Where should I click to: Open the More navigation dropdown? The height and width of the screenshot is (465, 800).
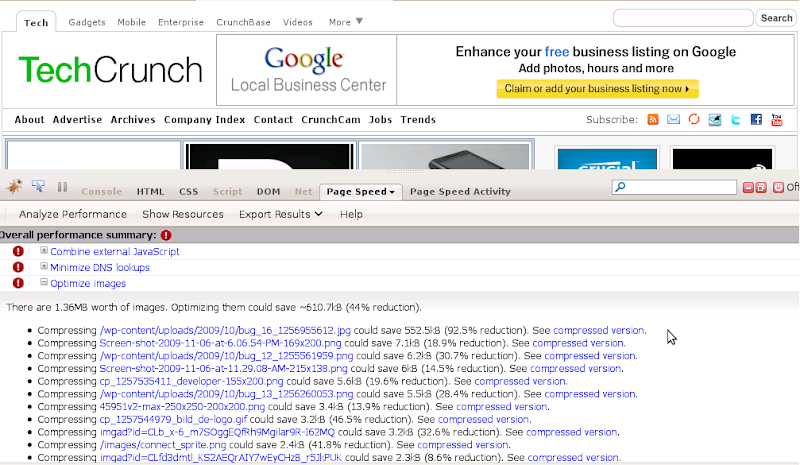[345, 22]
